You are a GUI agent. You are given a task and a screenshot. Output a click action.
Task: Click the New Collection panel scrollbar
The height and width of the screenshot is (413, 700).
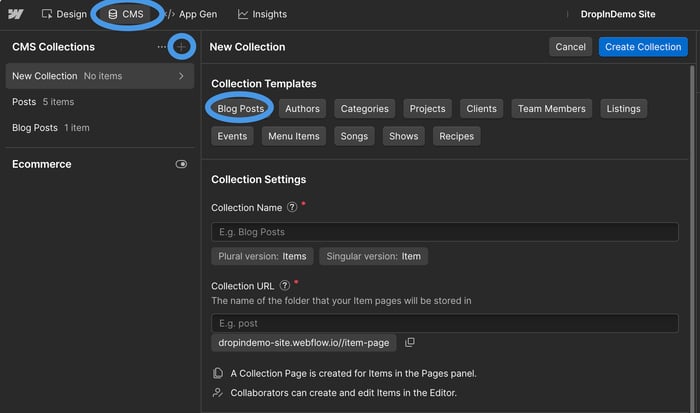click(692, 239)
